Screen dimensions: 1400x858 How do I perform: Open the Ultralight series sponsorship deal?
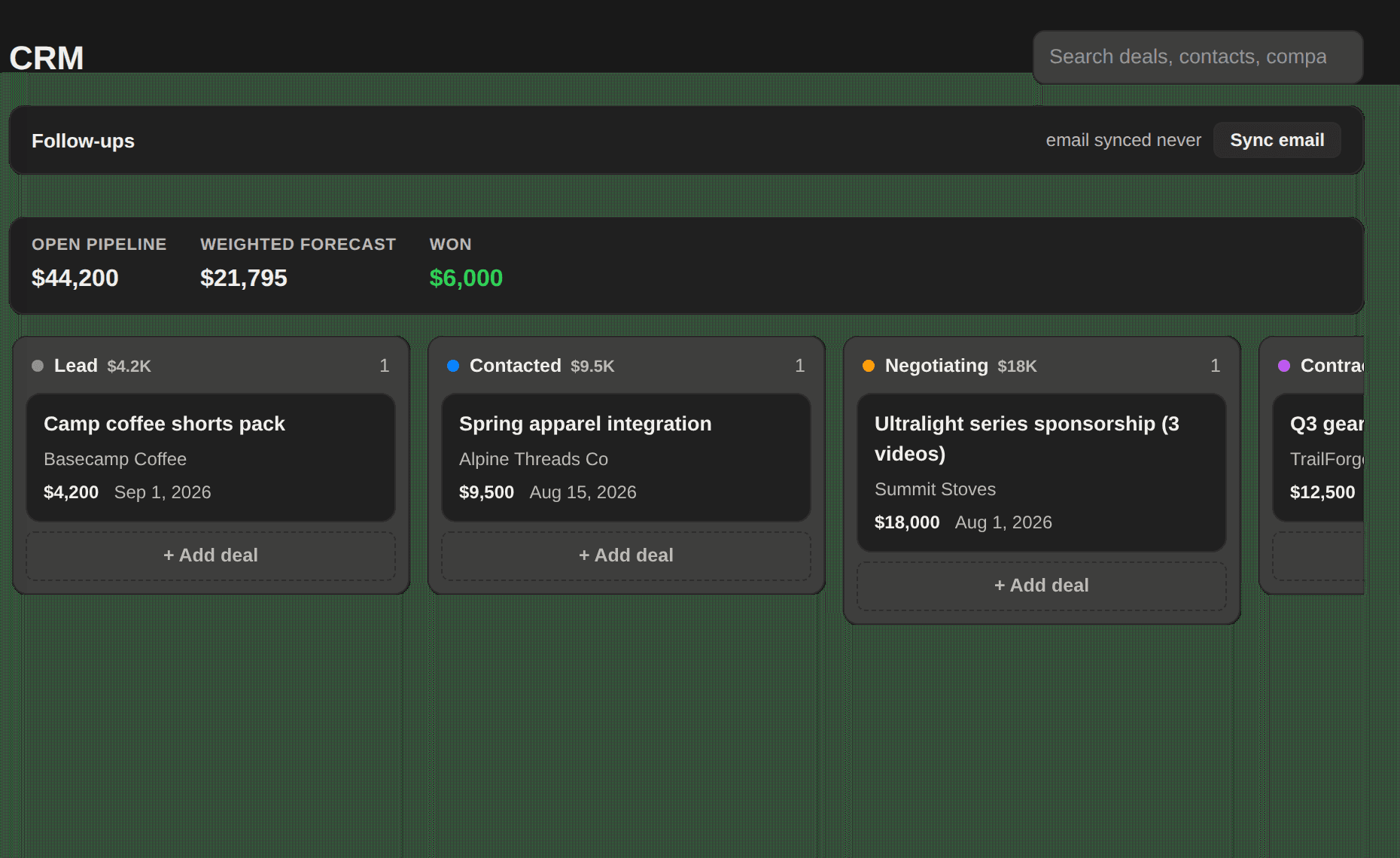pos(1042,473)
